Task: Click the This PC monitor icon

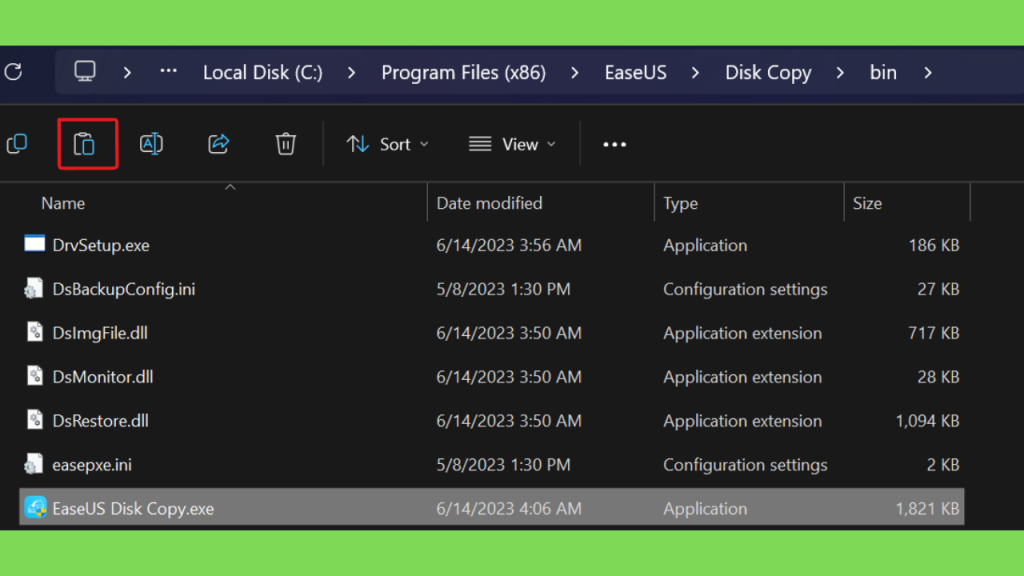Action: pyautogui.click(x=85, y=71)
